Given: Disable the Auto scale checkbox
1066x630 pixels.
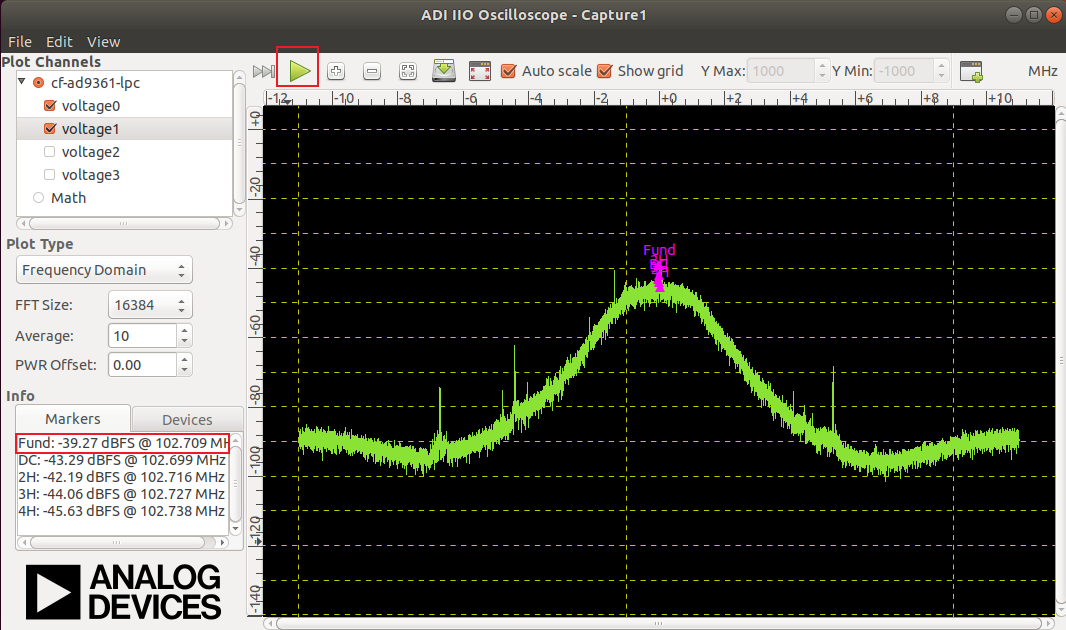Looking at the screenshot, I should point(509,71).
